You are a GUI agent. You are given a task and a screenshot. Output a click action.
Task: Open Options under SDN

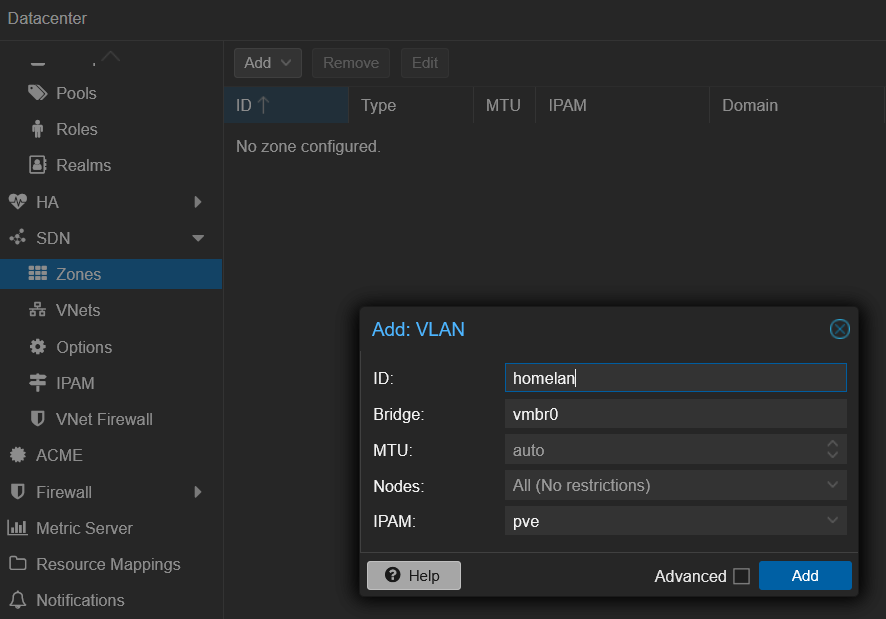tap(84, 347)
